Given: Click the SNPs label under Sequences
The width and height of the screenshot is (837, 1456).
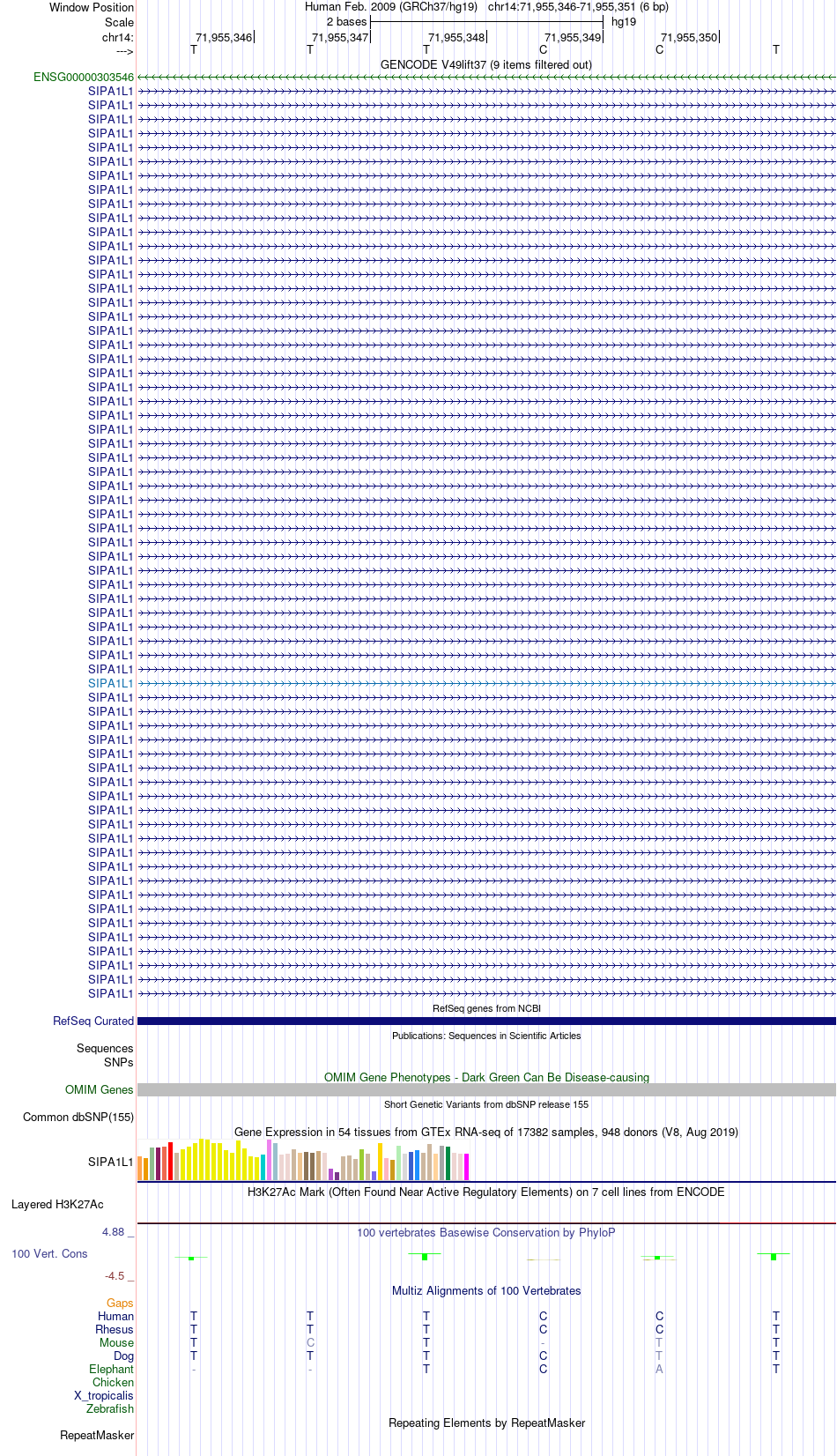Looking at the screenshot, I should pyautogui.click(x=119, y=1063).
